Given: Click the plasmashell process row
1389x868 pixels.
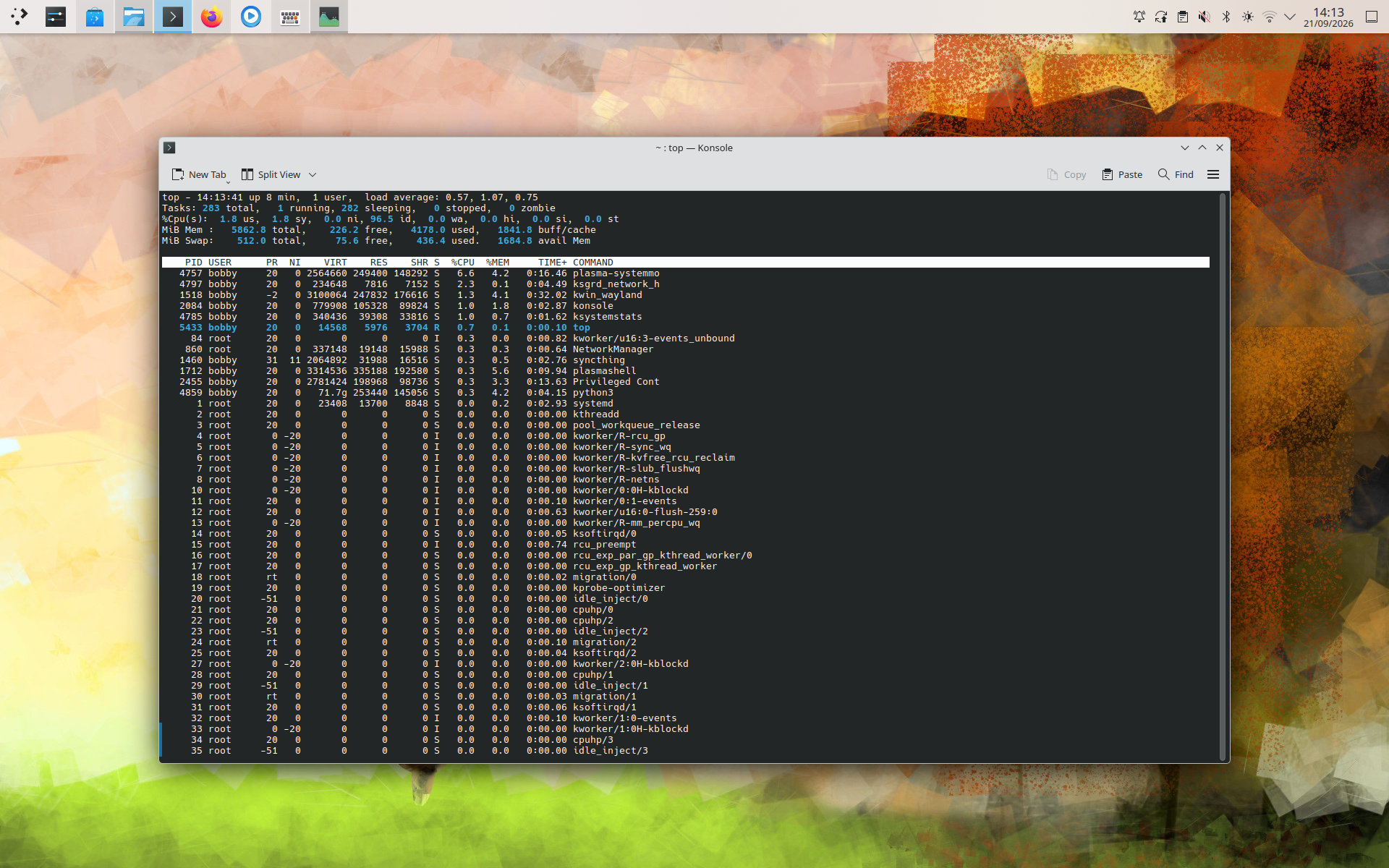Looking at the screenshot, I should coord(686,371).
